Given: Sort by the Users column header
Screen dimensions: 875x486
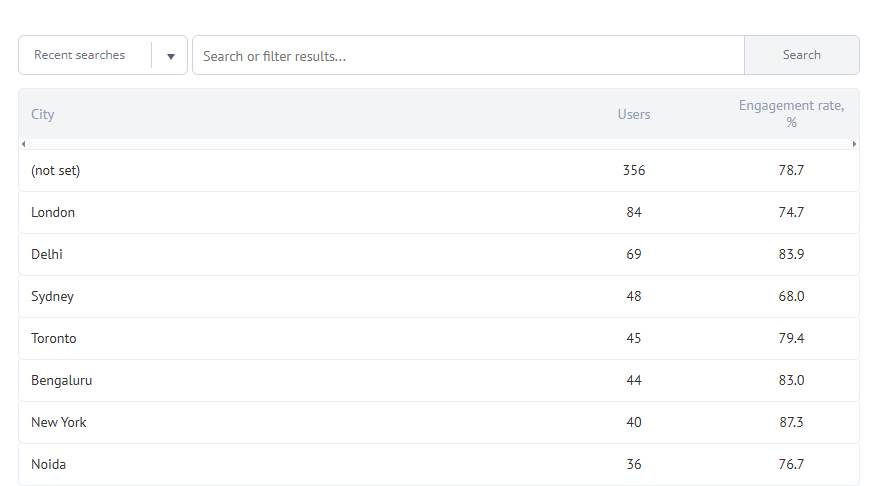Looking at the screenshot, I should tap(634, 114).
